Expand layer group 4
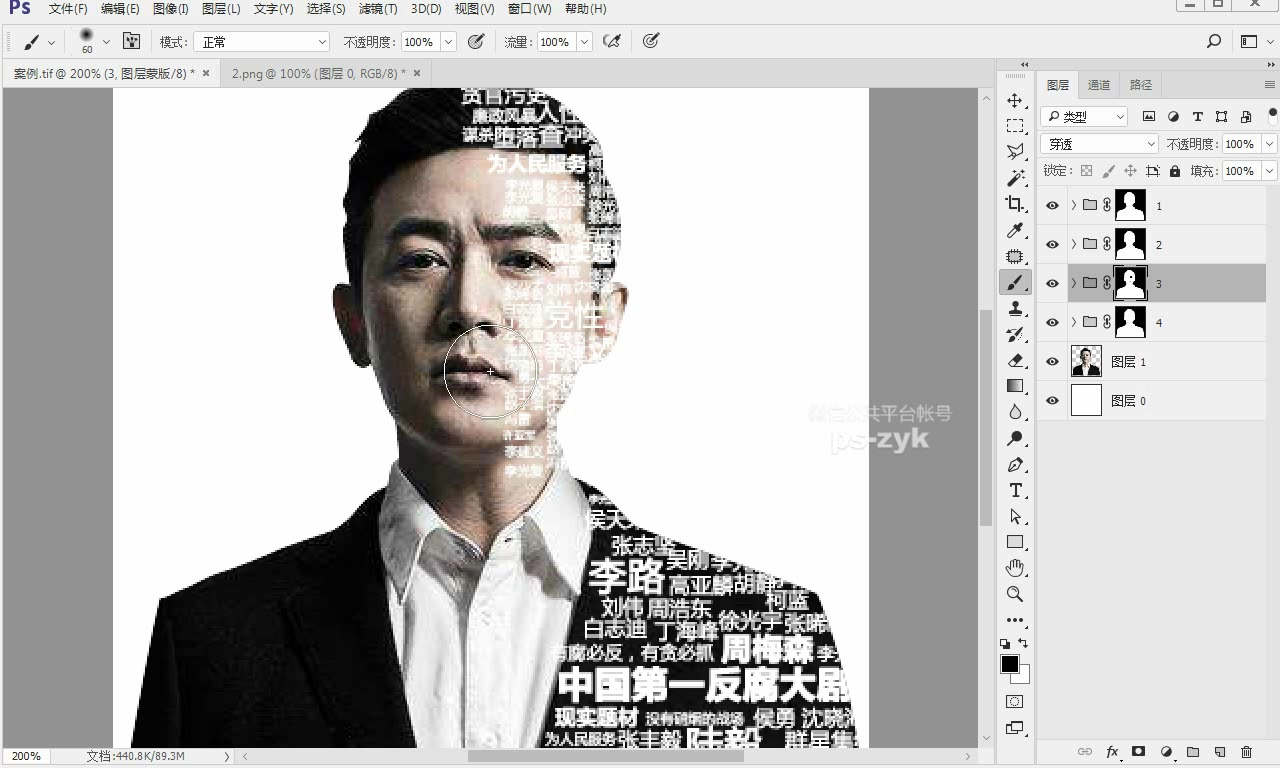 (1073, 322)
